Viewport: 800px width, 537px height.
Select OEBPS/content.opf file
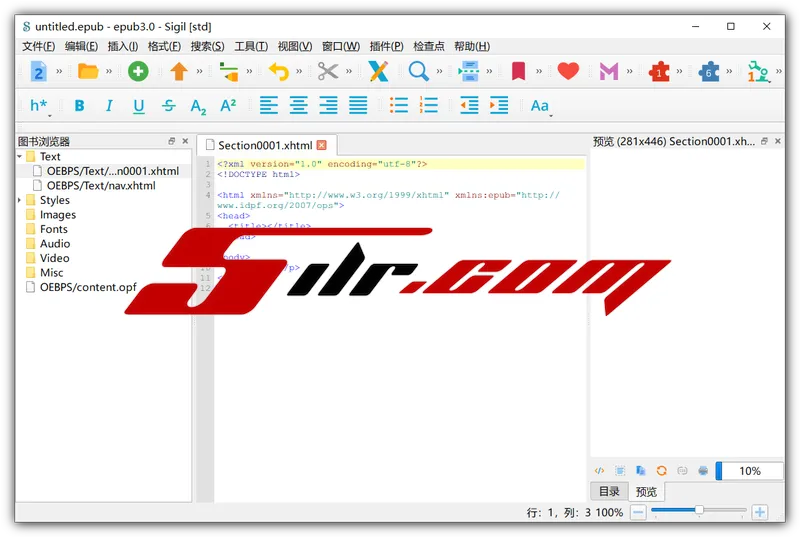(88, 287)
